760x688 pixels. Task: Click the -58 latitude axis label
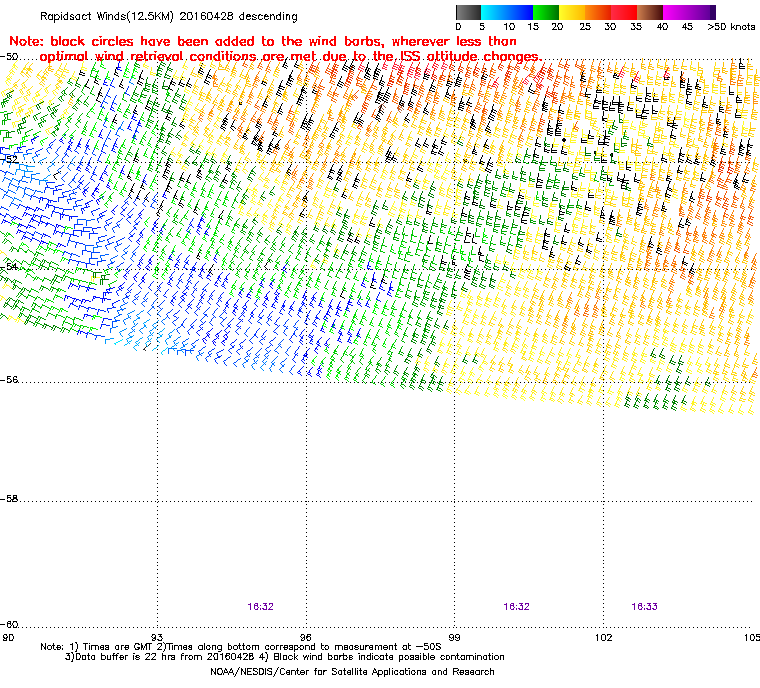click(x=10, y=498)
